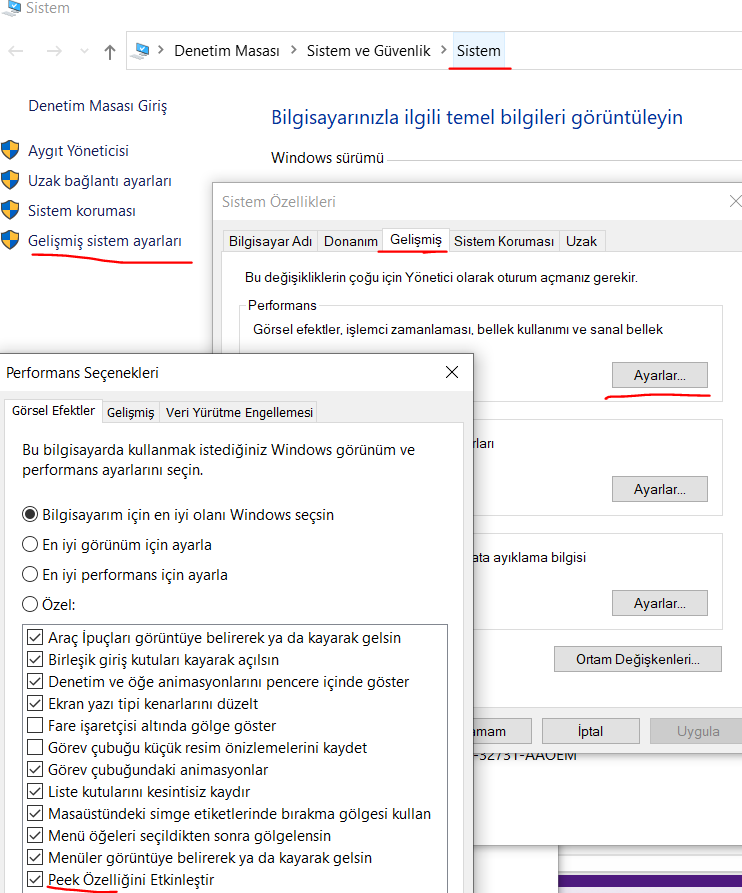The height and width of the screenshot is (893, 742).
Task: Click shield icon beside Aygıt Yöneticisi
Action: [10, 150]
